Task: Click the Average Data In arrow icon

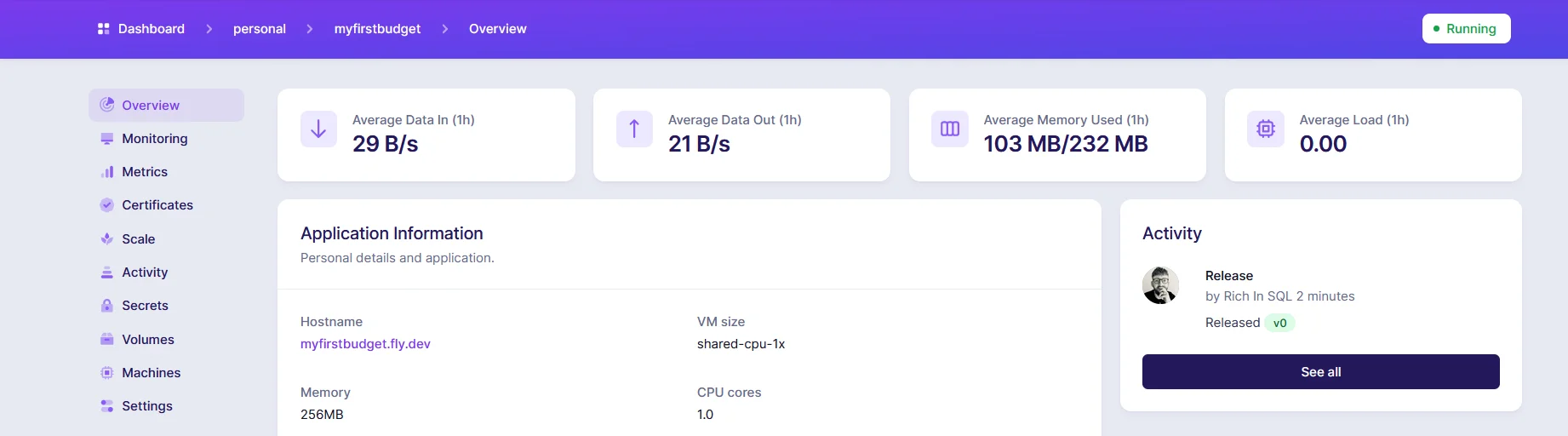Action: 318,129
